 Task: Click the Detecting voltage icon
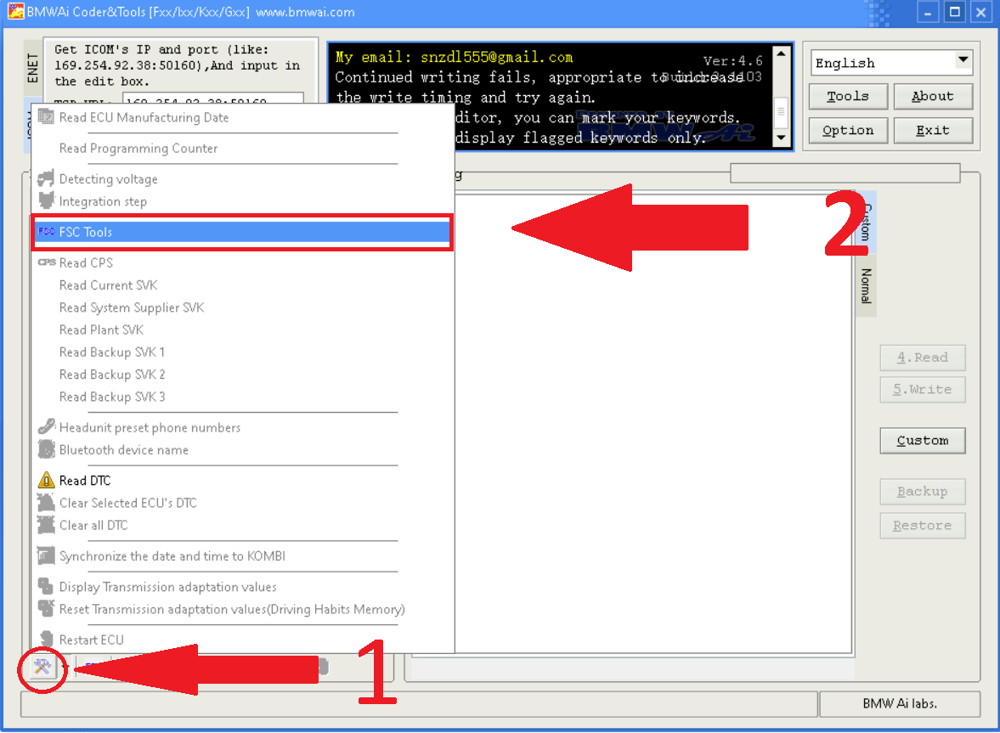pos(46,179)
